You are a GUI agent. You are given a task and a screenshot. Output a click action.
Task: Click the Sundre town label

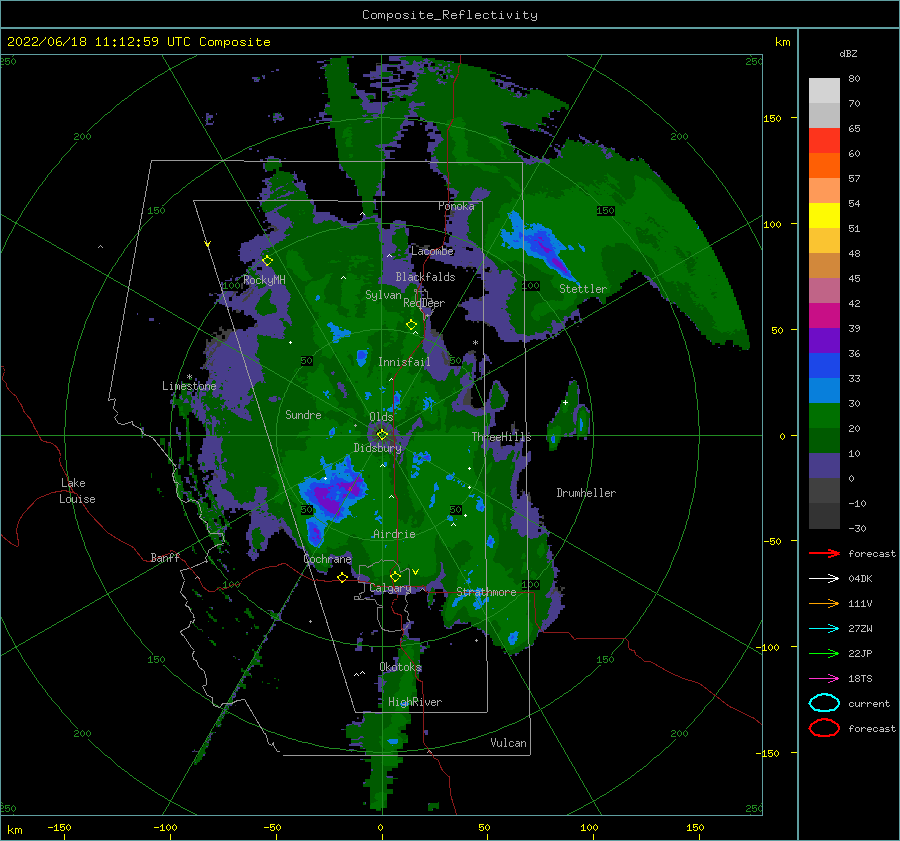[303, 414]
